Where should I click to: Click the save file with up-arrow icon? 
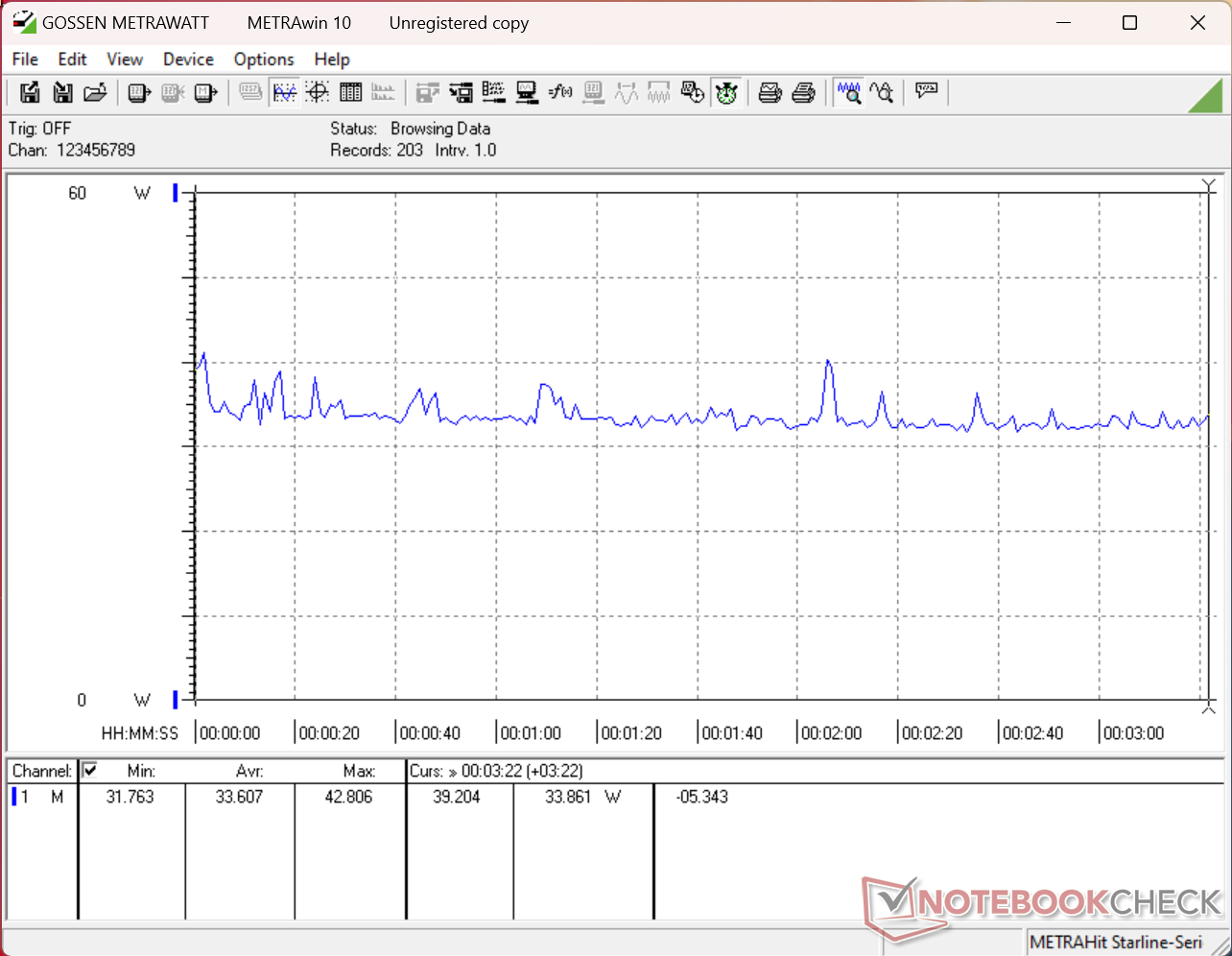point(31,93)
